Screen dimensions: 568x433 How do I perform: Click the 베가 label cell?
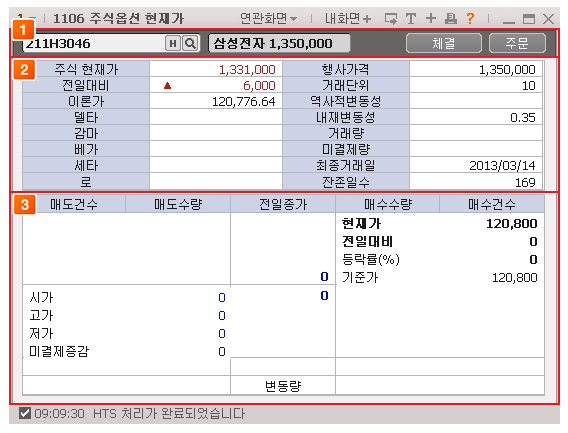(x=86, y=150)
